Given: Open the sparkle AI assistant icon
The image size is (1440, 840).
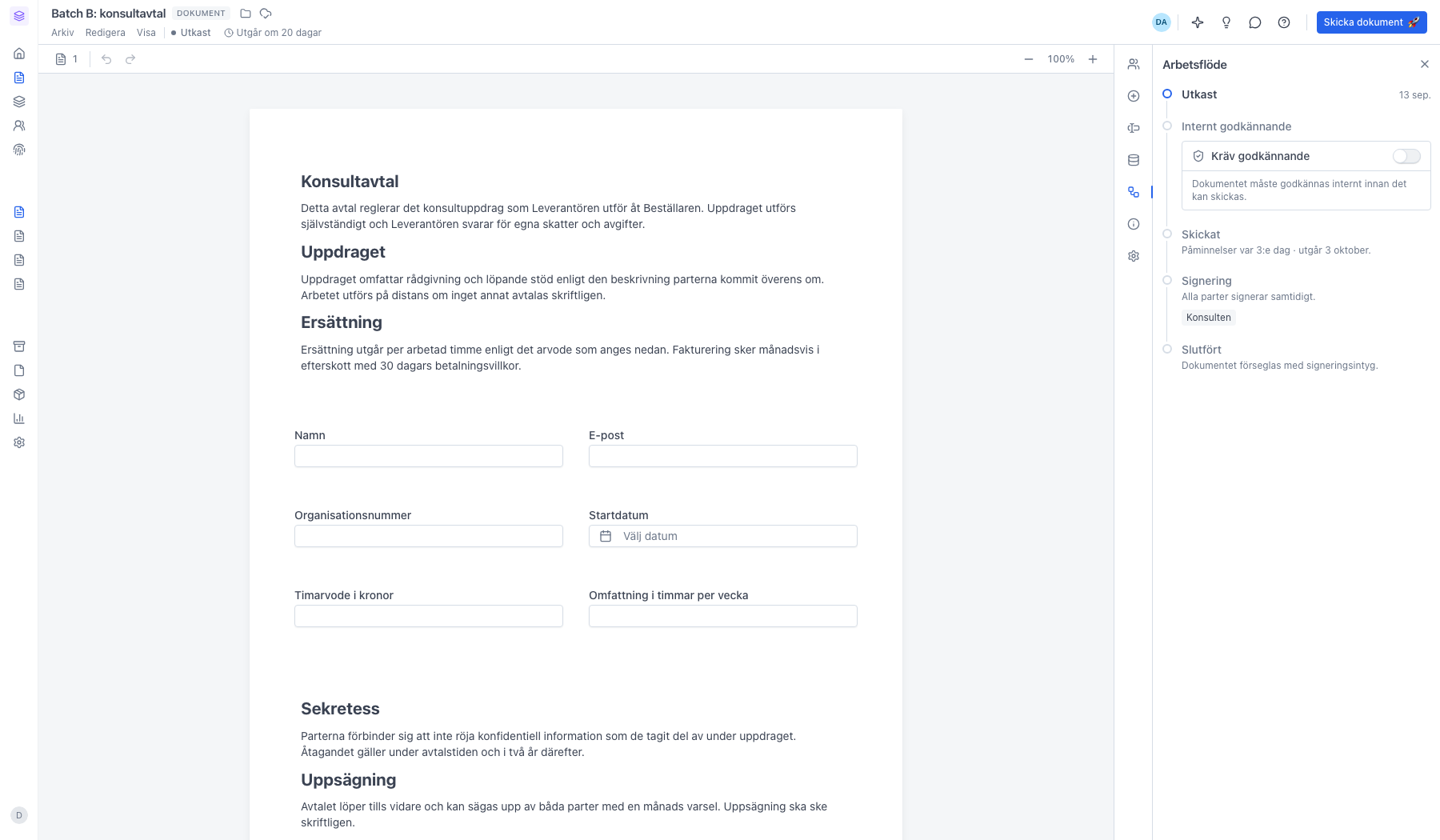Looking at the screenshot, I should [x=1198, y=22].
